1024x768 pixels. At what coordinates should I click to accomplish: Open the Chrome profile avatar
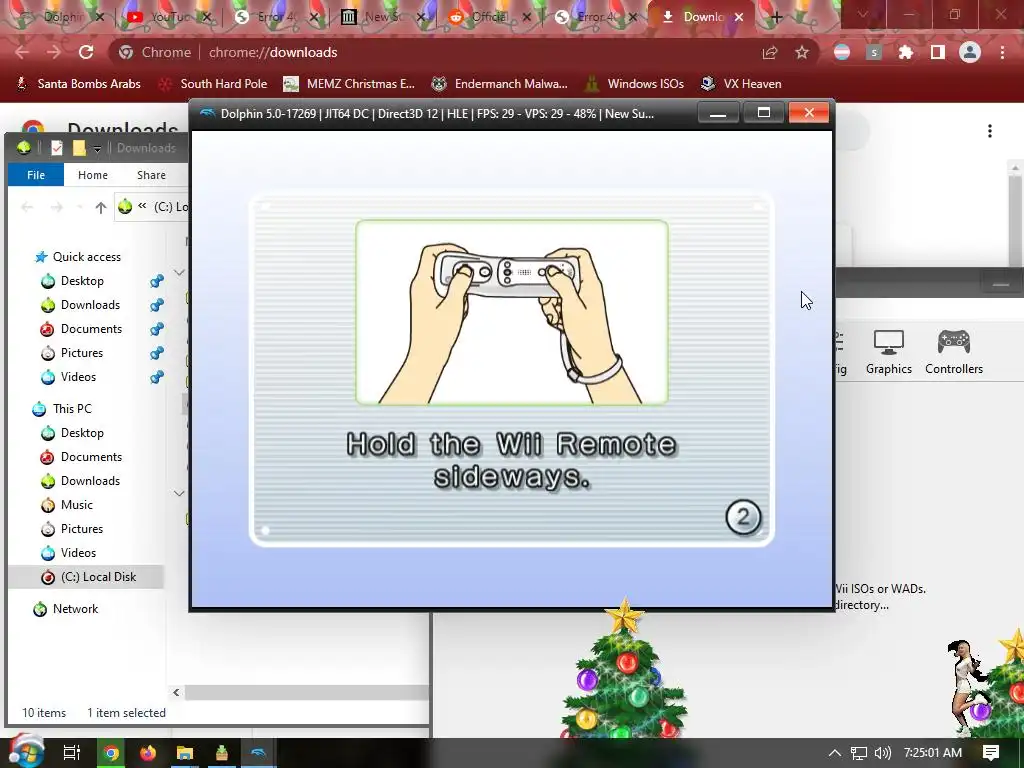970,52
